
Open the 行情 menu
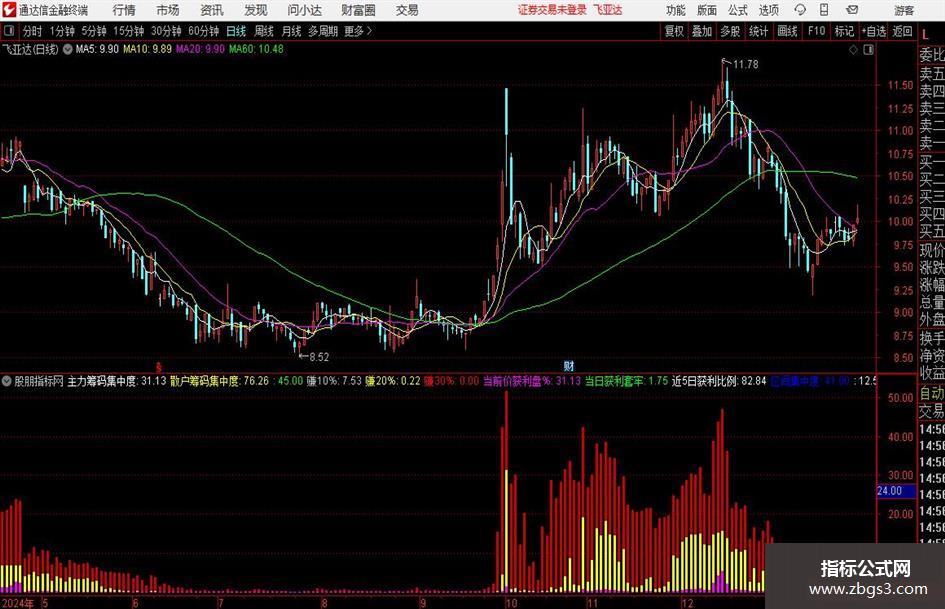[x=124, y=10]
